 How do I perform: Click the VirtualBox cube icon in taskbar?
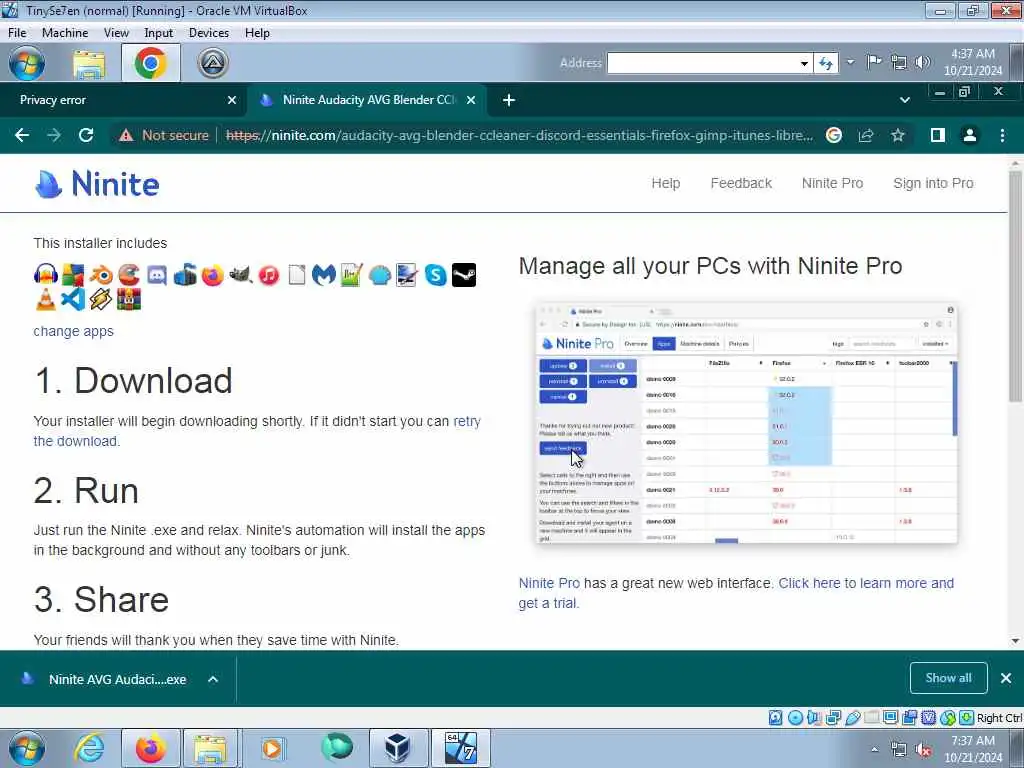[x=398, y=748]
